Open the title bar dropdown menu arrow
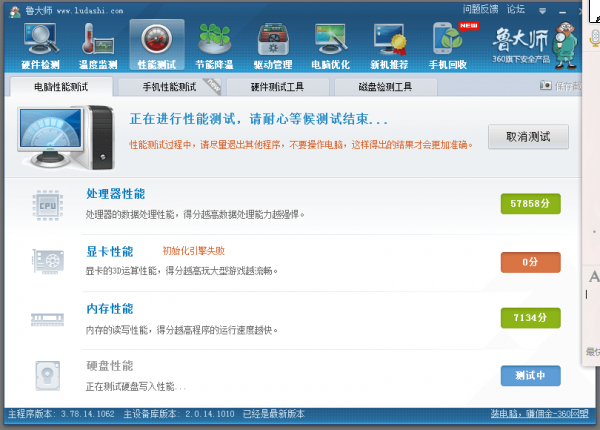 (542, 11)
